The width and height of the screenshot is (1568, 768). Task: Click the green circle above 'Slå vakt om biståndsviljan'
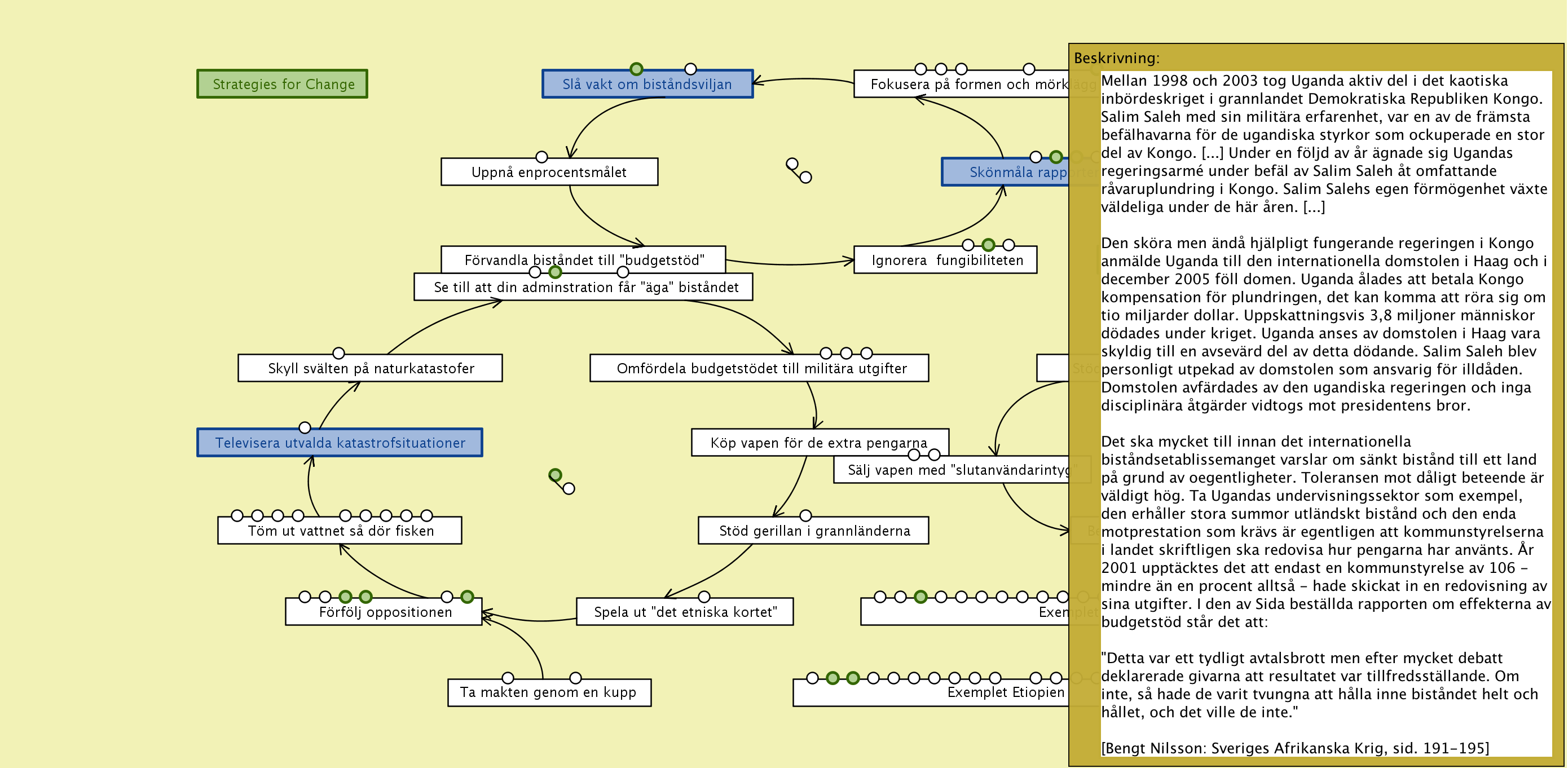pos(636,69)
